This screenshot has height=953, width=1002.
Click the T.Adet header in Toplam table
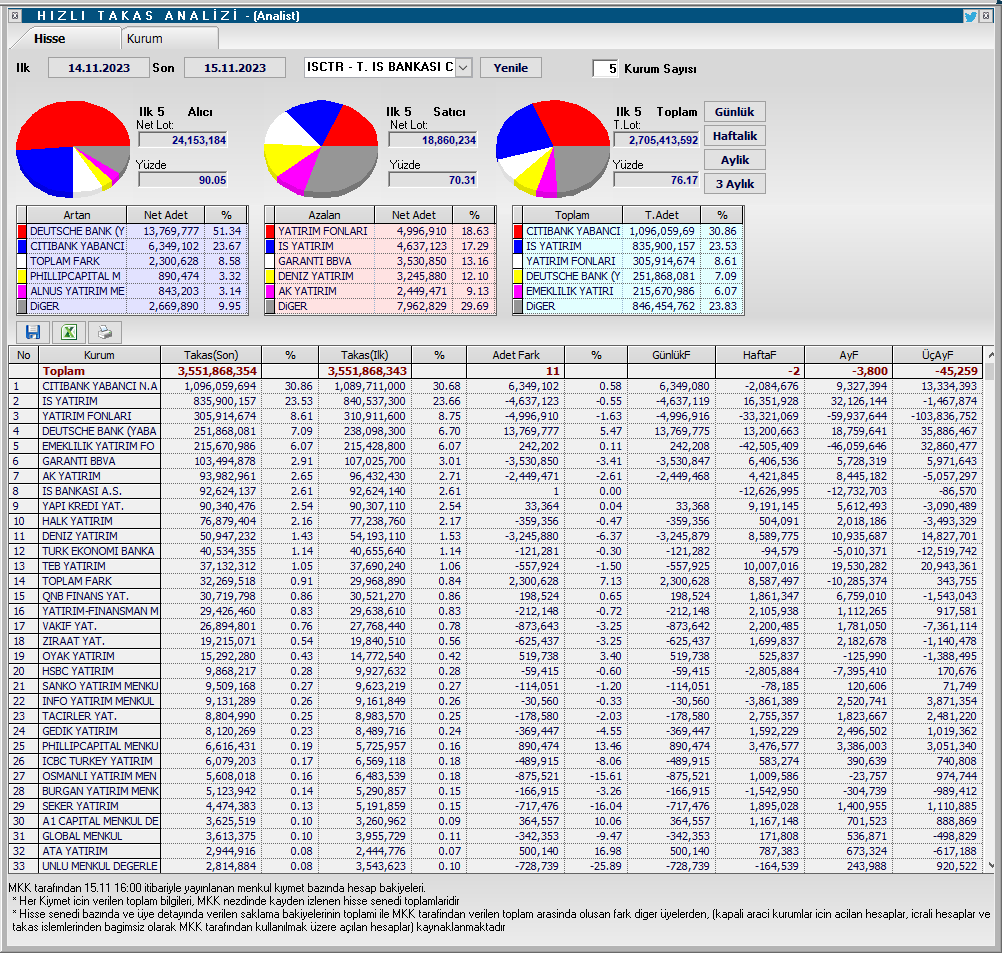[661, 215]
